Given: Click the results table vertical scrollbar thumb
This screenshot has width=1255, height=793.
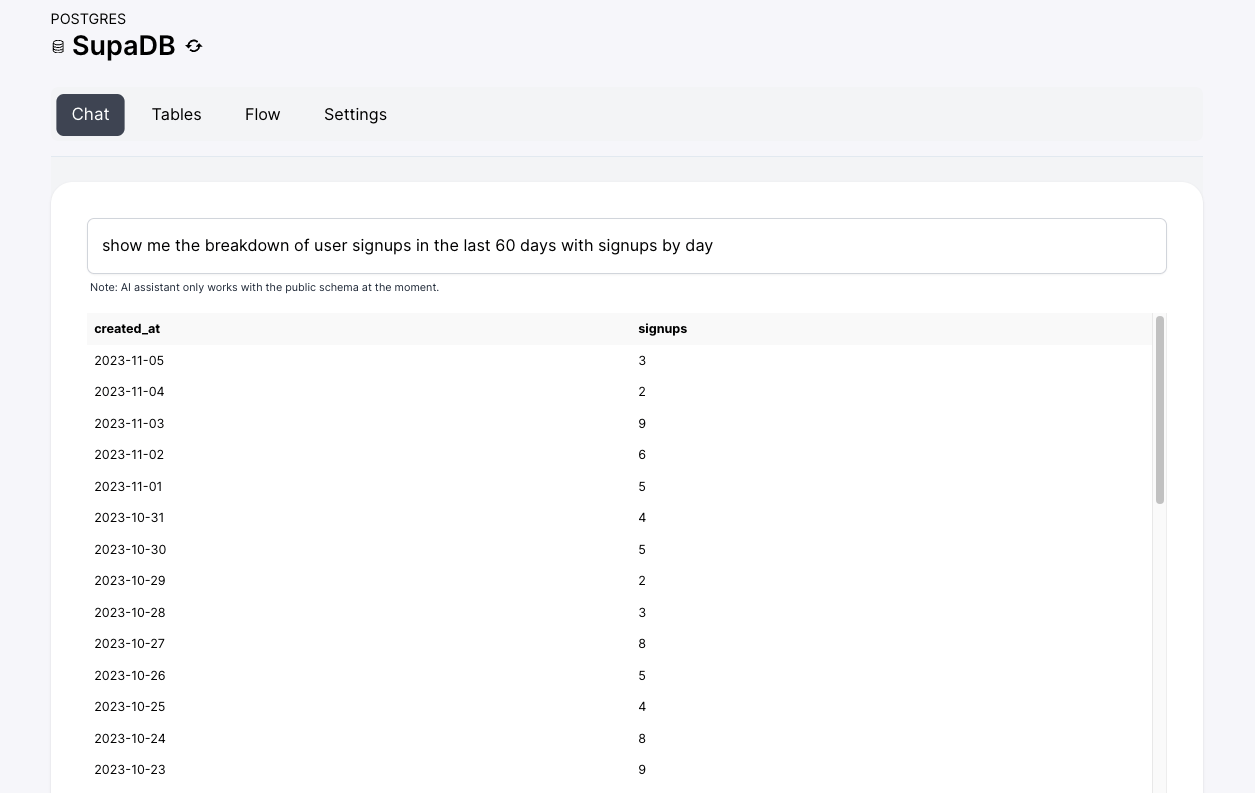Looking at the screenshot, I should 1160,410.
